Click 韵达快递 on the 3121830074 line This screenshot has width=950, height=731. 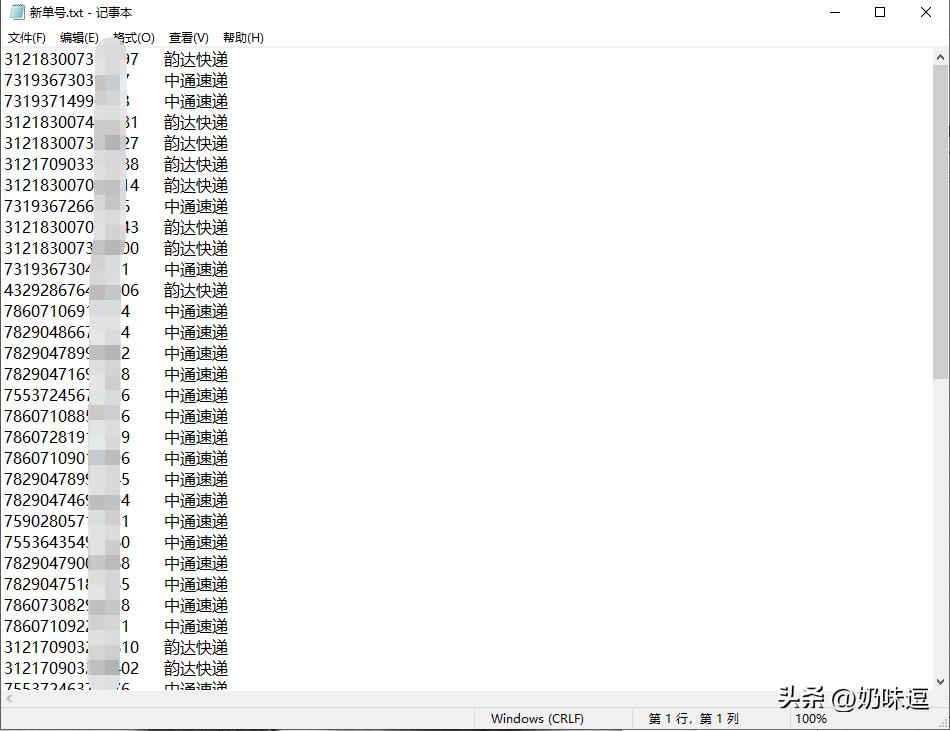(x=196, y=122)
